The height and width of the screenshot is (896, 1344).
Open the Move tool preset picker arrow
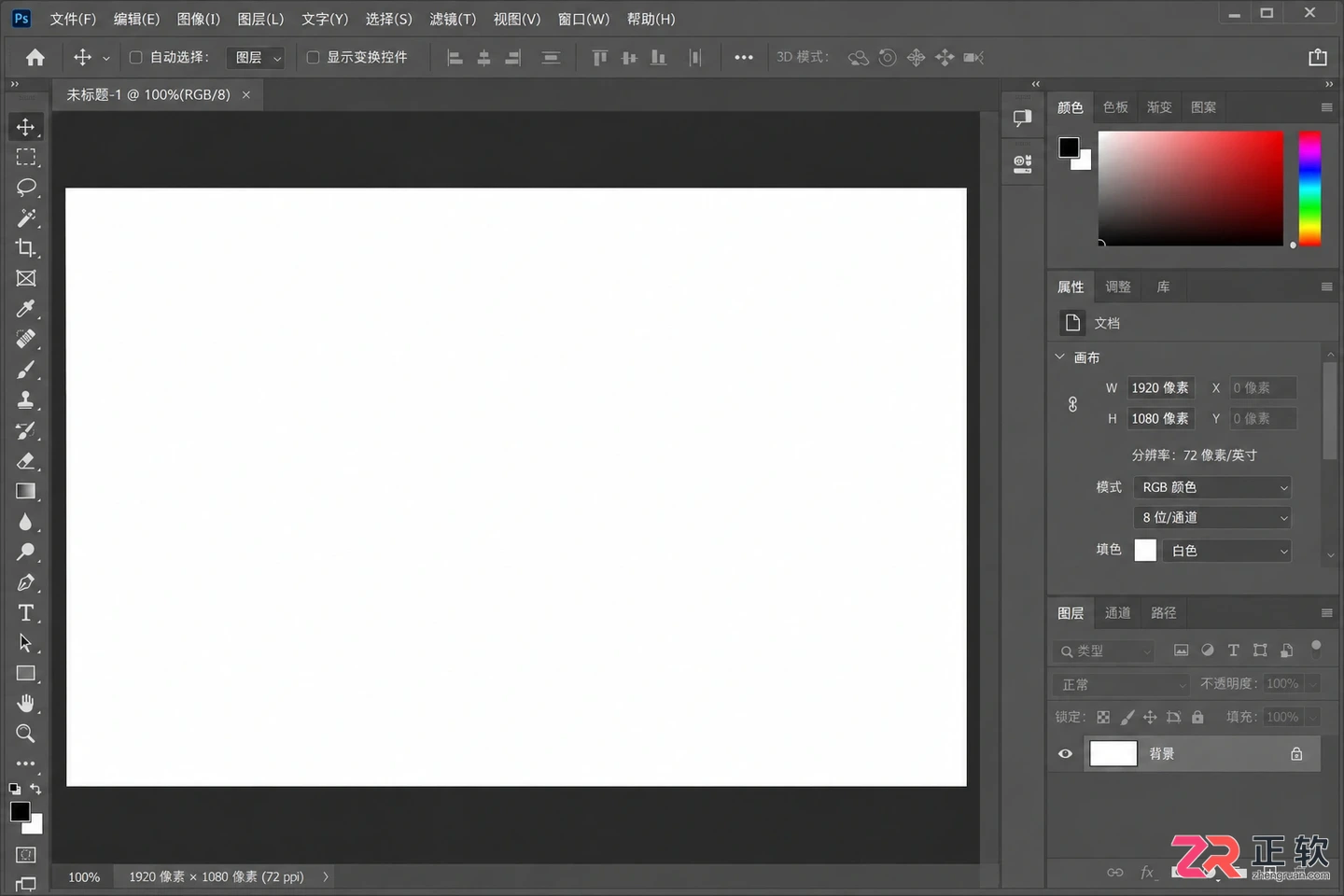point(105,58)
